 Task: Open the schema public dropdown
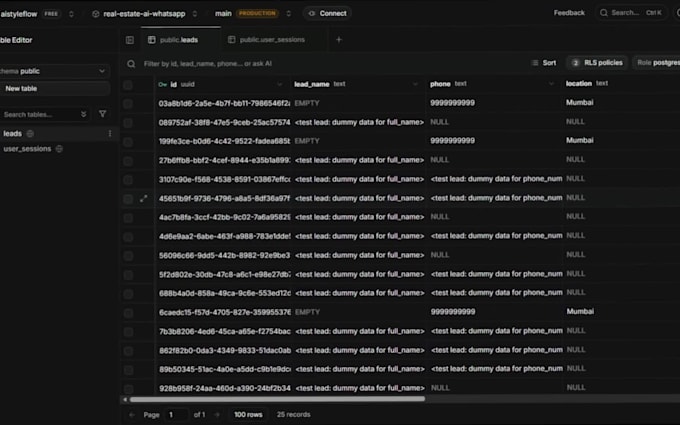54,71
